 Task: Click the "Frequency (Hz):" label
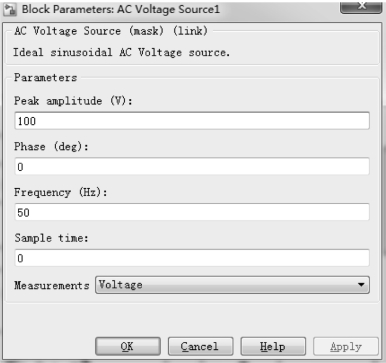point(61,192)
